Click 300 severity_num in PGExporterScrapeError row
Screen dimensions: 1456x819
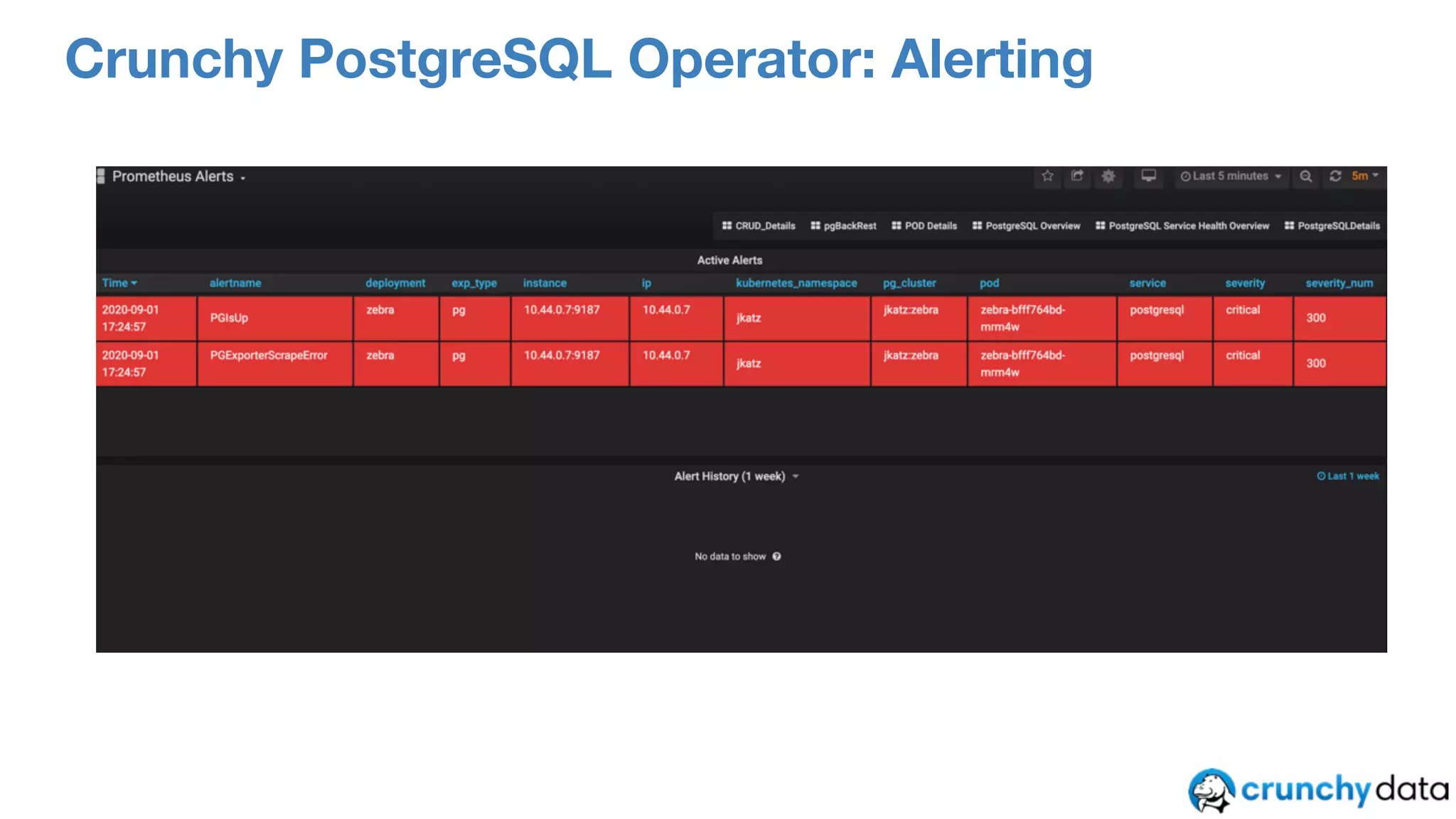click(x=1339, y=363)
